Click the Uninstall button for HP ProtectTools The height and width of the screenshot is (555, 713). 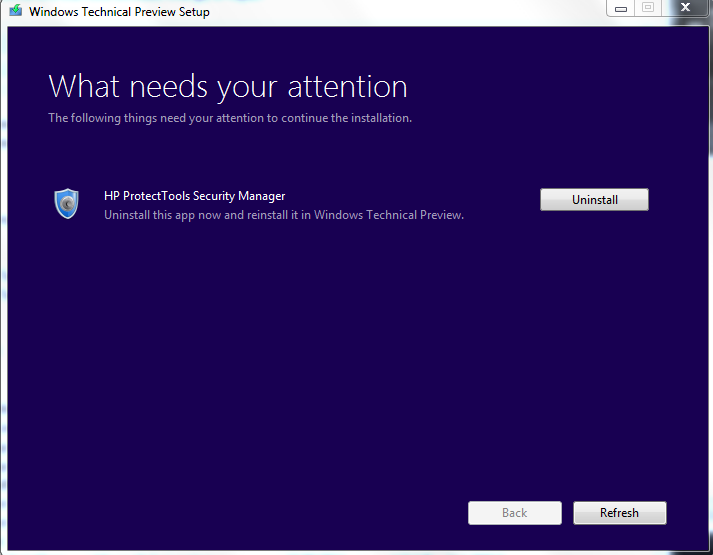594,200
